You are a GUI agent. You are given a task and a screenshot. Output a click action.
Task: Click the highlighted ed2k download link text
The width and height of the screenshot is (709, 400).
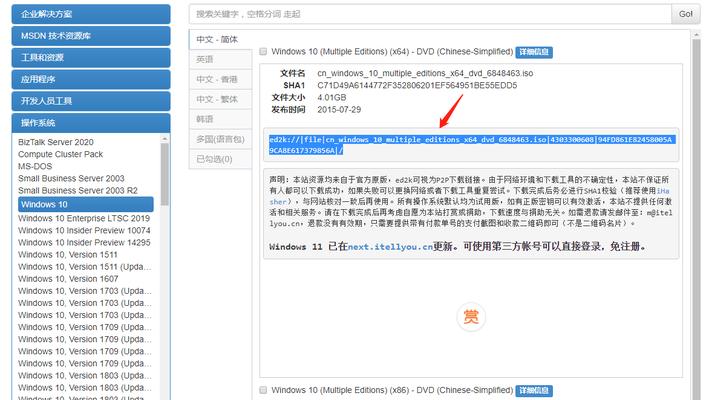[471, 145]
